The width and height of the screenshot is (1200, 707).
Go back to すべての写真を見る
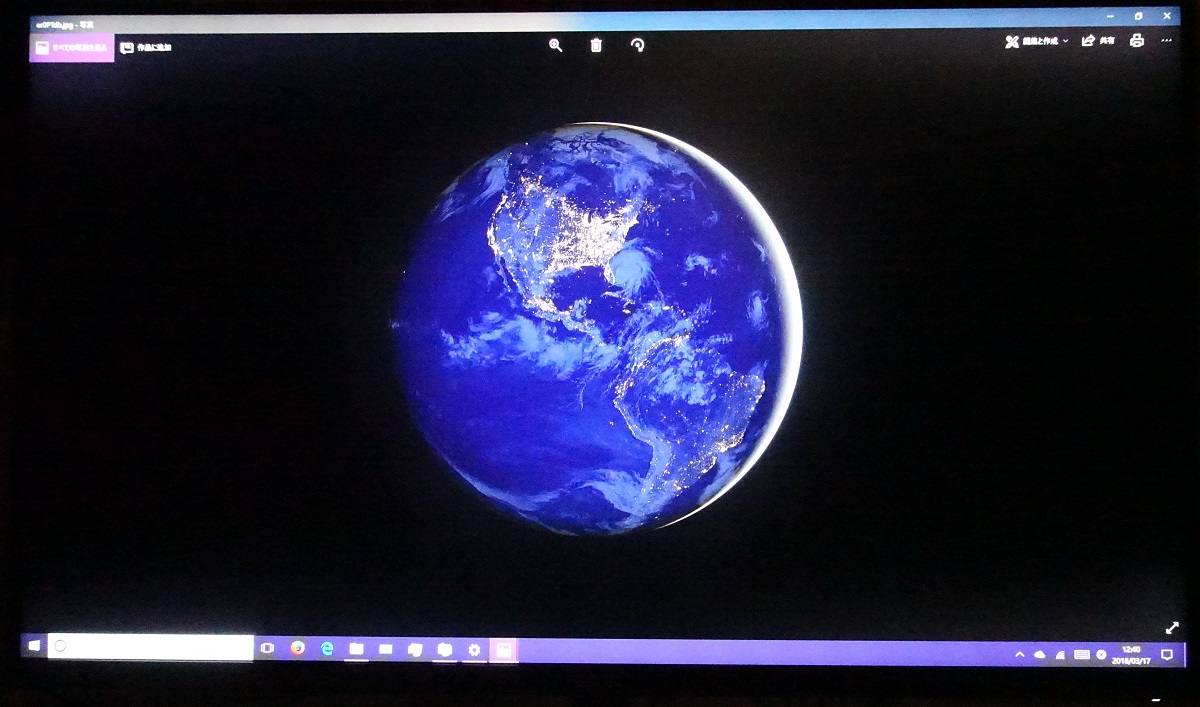72,47
